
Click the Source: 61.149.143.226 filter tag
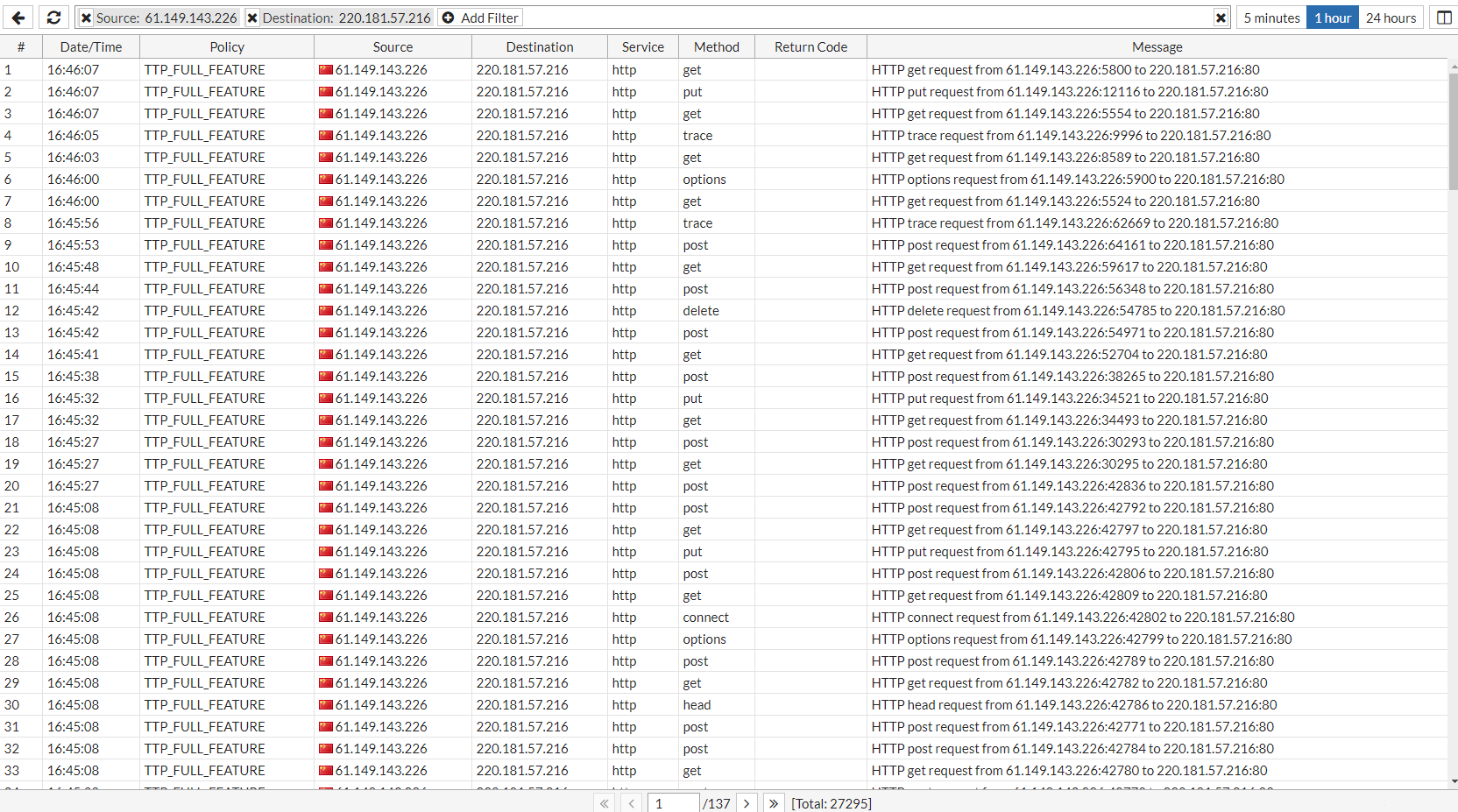point(159,18)
